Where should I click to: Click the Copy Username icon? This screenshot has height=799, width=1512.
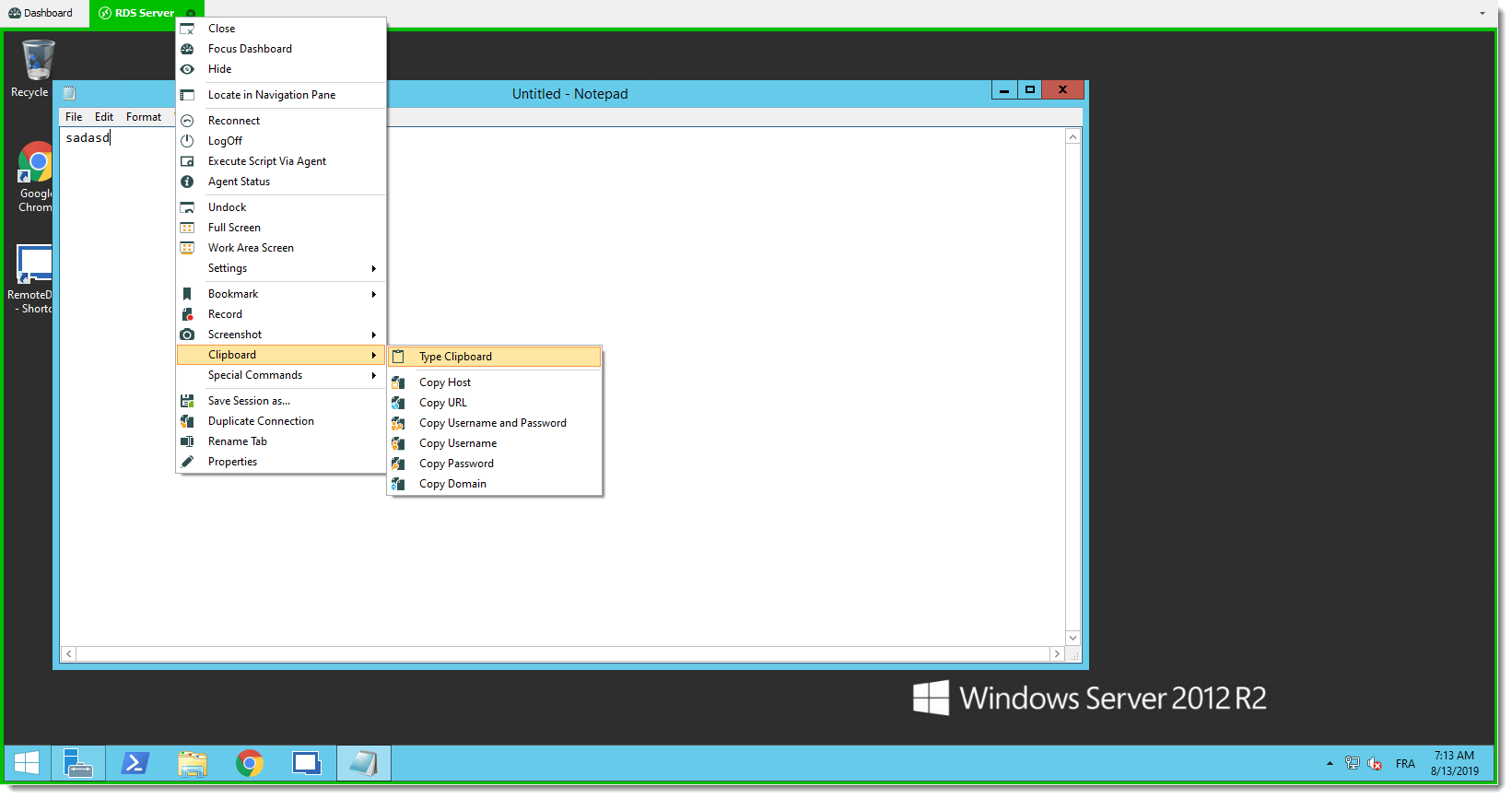pyautogui.click(x=398, y=443)
